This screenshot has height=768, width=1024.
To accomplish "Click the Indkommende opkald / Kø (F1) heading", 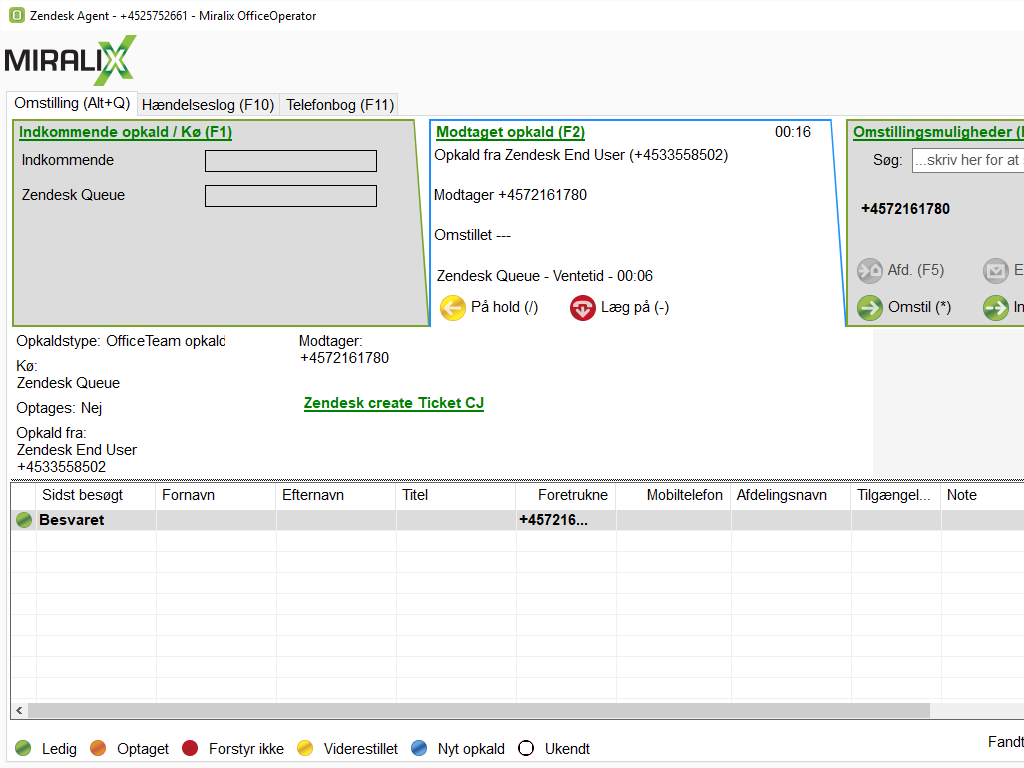I will click(126, 132).
